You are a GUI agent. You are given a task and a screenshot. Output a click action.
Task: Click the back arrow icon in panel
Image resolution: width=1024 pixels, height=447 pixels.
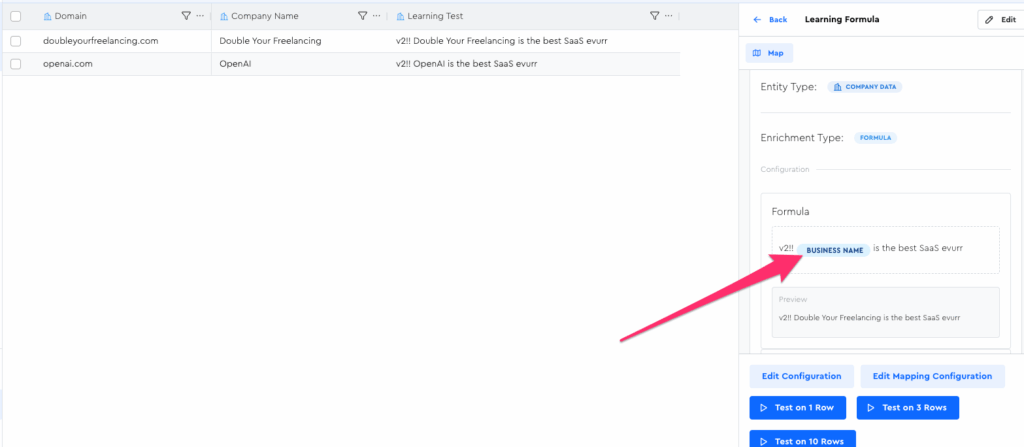(757, 20)
